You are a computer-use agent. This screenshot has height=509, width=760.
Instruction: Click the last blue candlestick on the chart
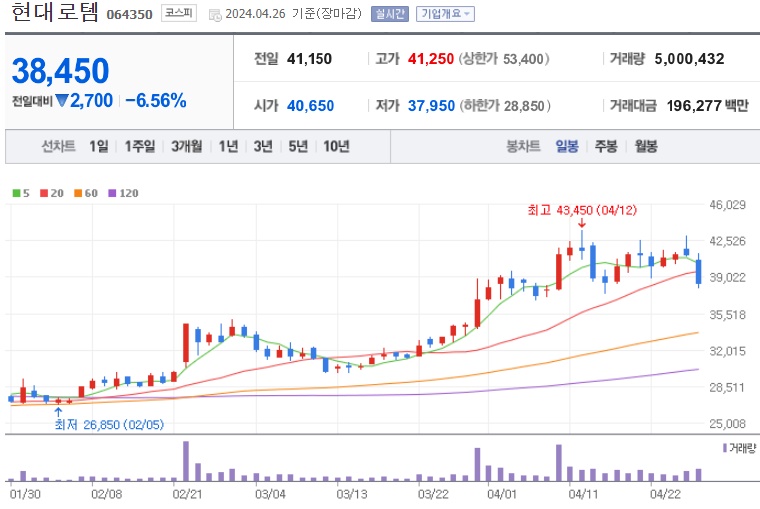(x=698, y=271)
